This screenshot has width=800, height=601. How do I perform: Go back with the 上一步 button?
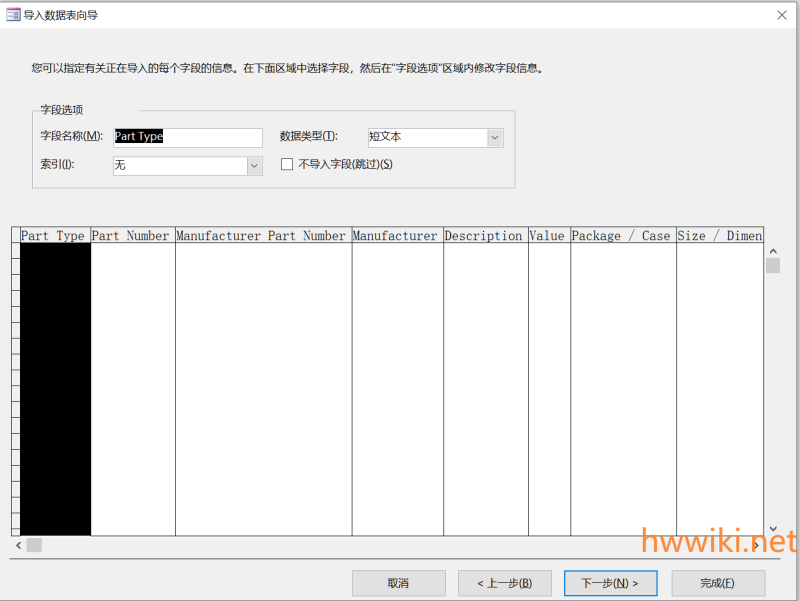(x=504, y=583)
